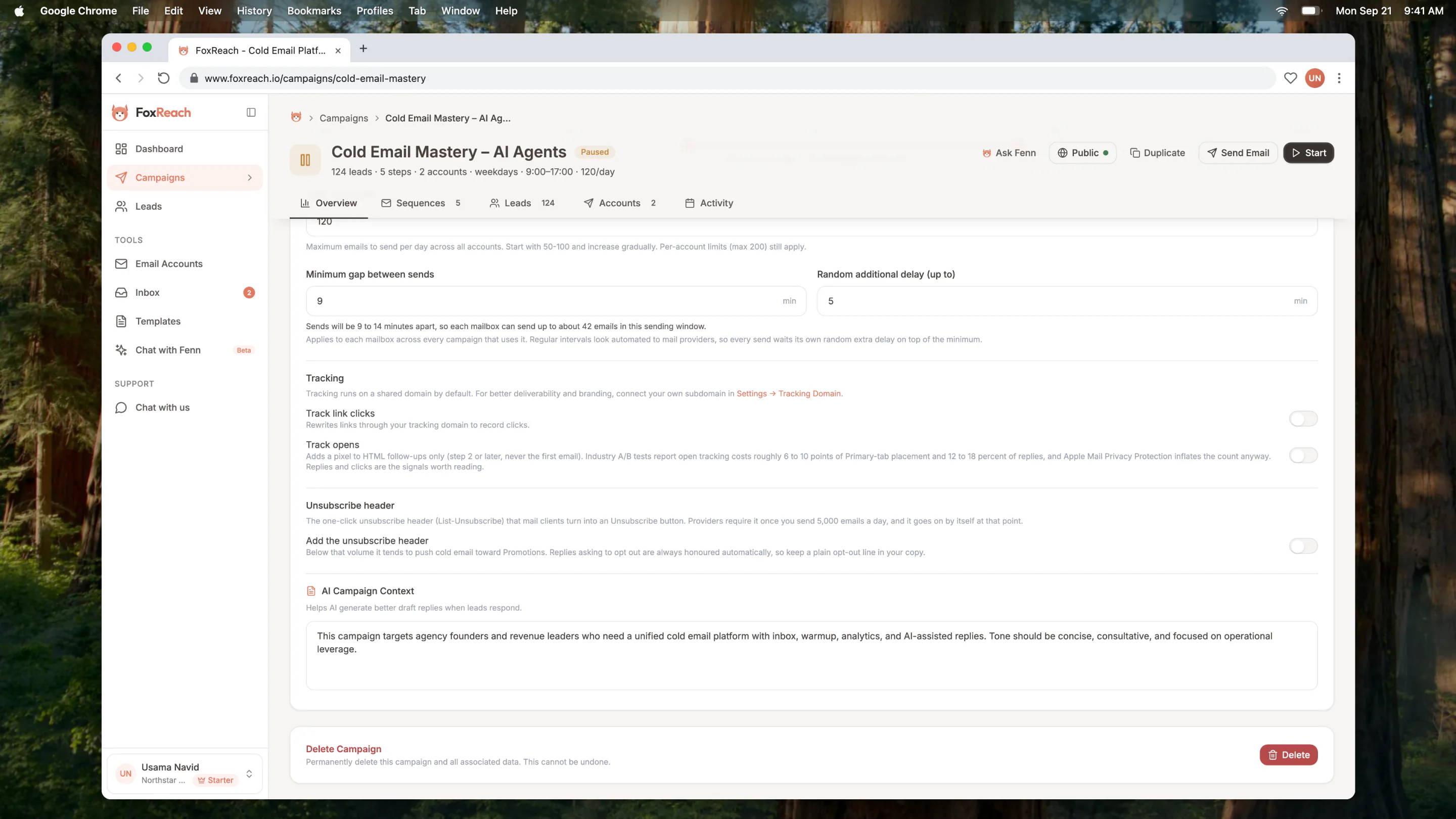Enable Track link clicks toggle
The height and width of the screenshot is (819, 1456).
coord(1303,419)
